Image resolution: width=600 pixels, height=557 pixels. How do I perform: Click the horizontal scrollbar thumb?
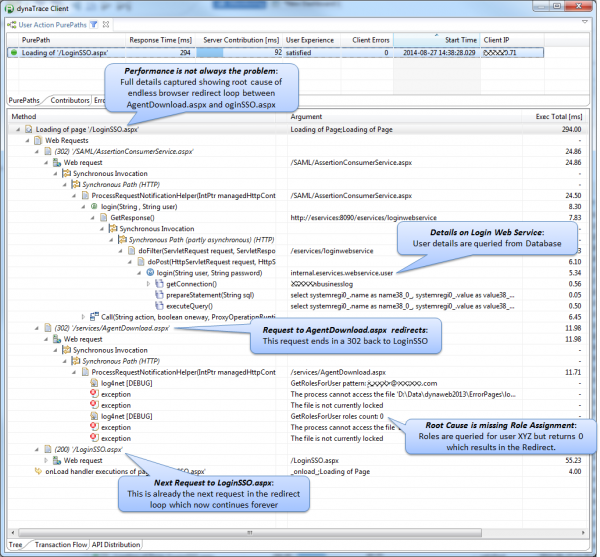[249, 533]
